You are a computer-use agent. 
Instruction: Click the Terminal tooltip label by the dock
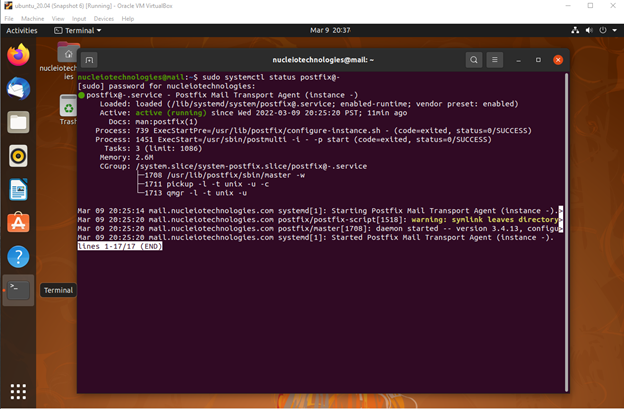coord(58,290)
